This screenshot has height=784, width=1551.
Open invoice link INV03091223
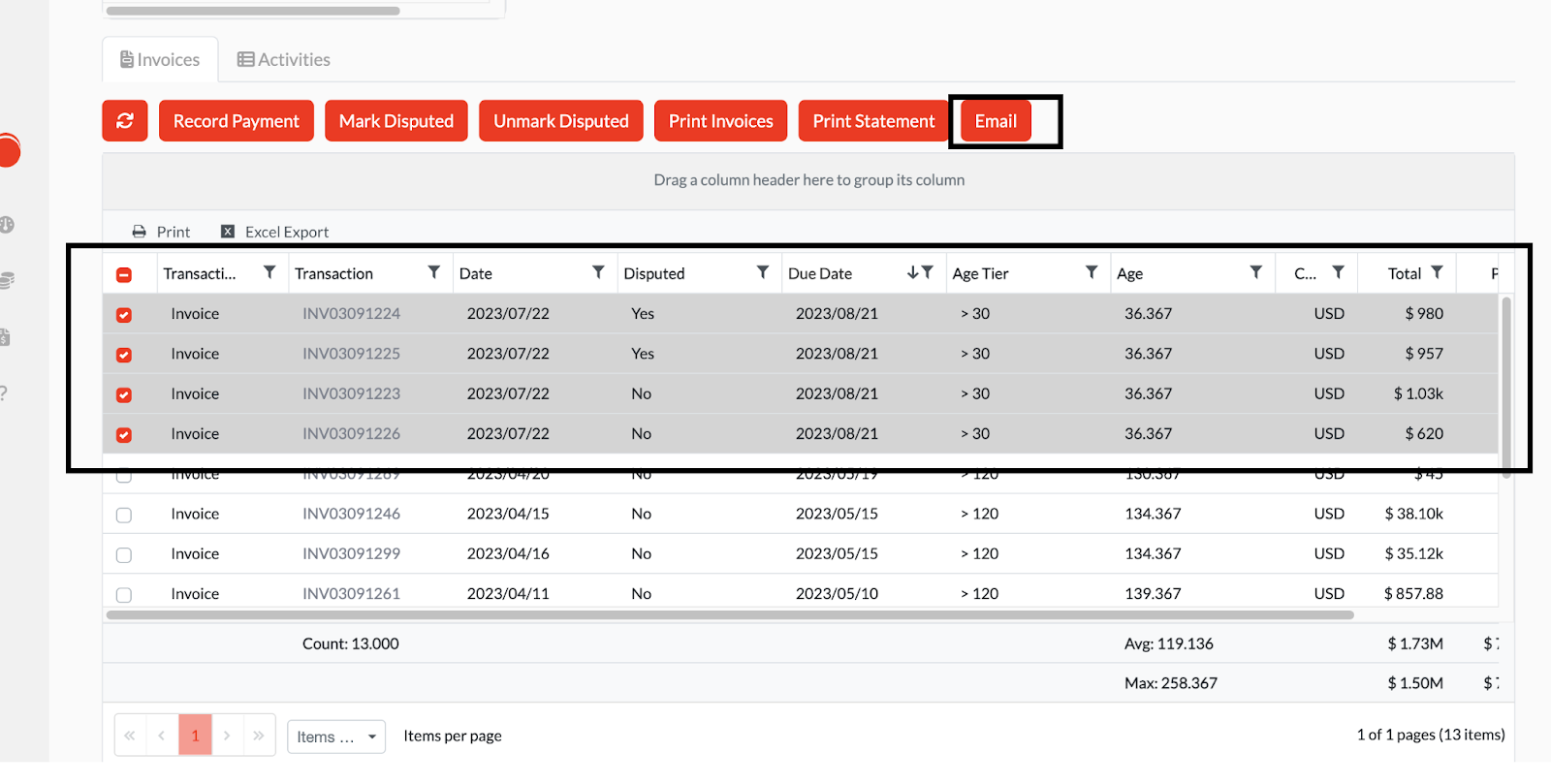tap(351, 393)
